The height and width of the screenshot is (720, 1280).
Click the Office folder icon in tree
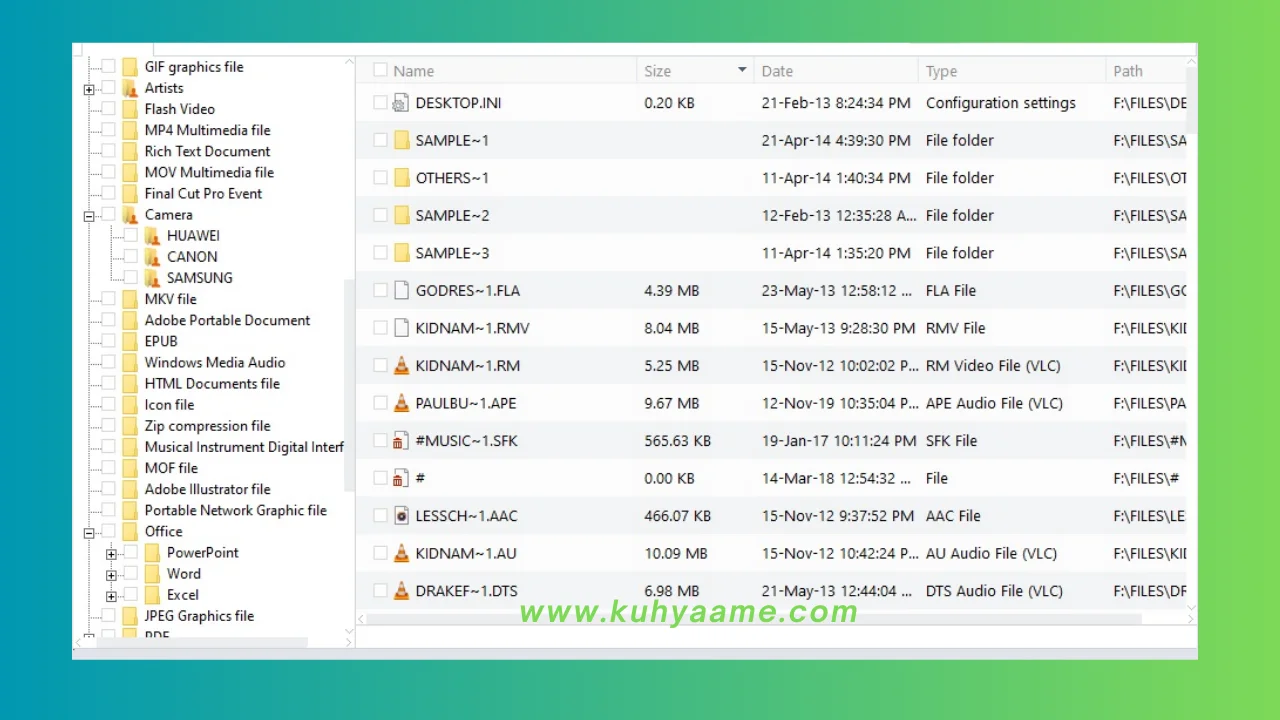[130, 531]
